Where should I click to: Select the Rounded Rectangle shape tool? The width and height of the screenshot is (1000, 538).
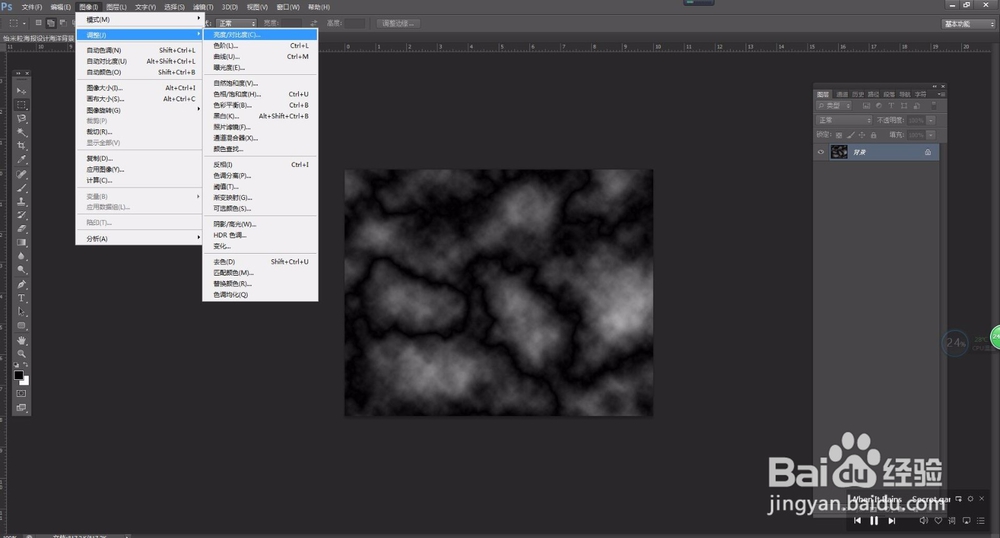tap(21, 326)
